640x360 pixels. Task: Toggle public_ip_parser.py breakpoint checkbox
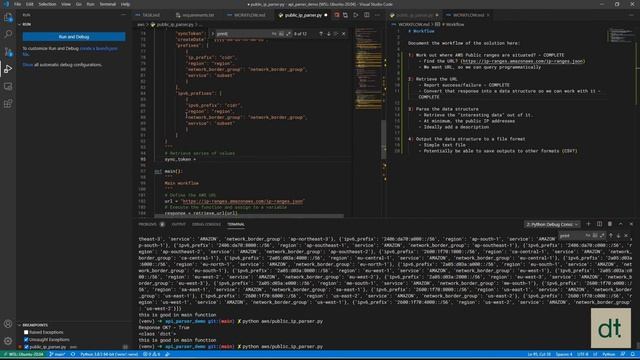[x=26, y=347]
